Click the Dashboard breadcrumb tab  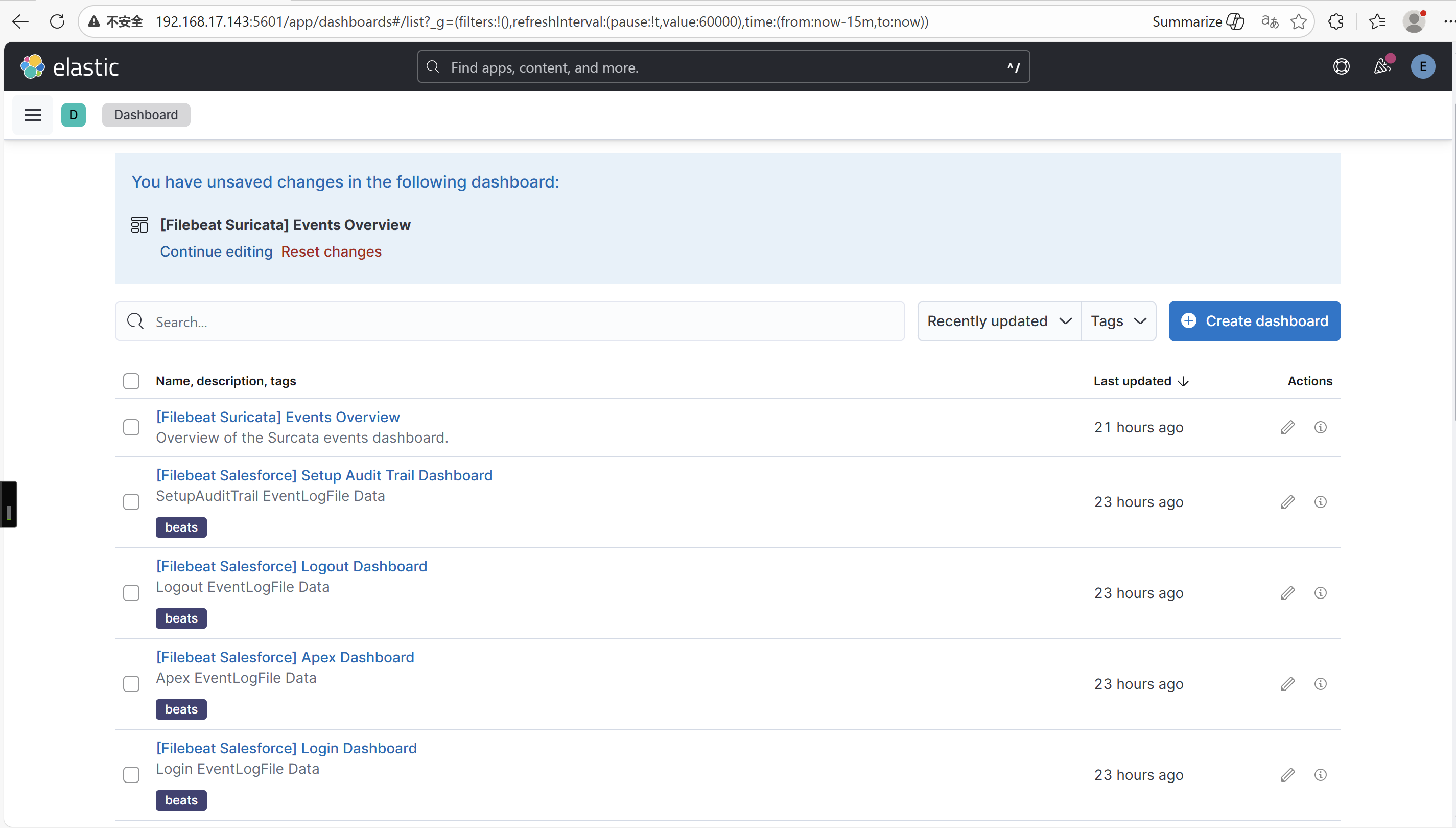click(x=146, y=115)
